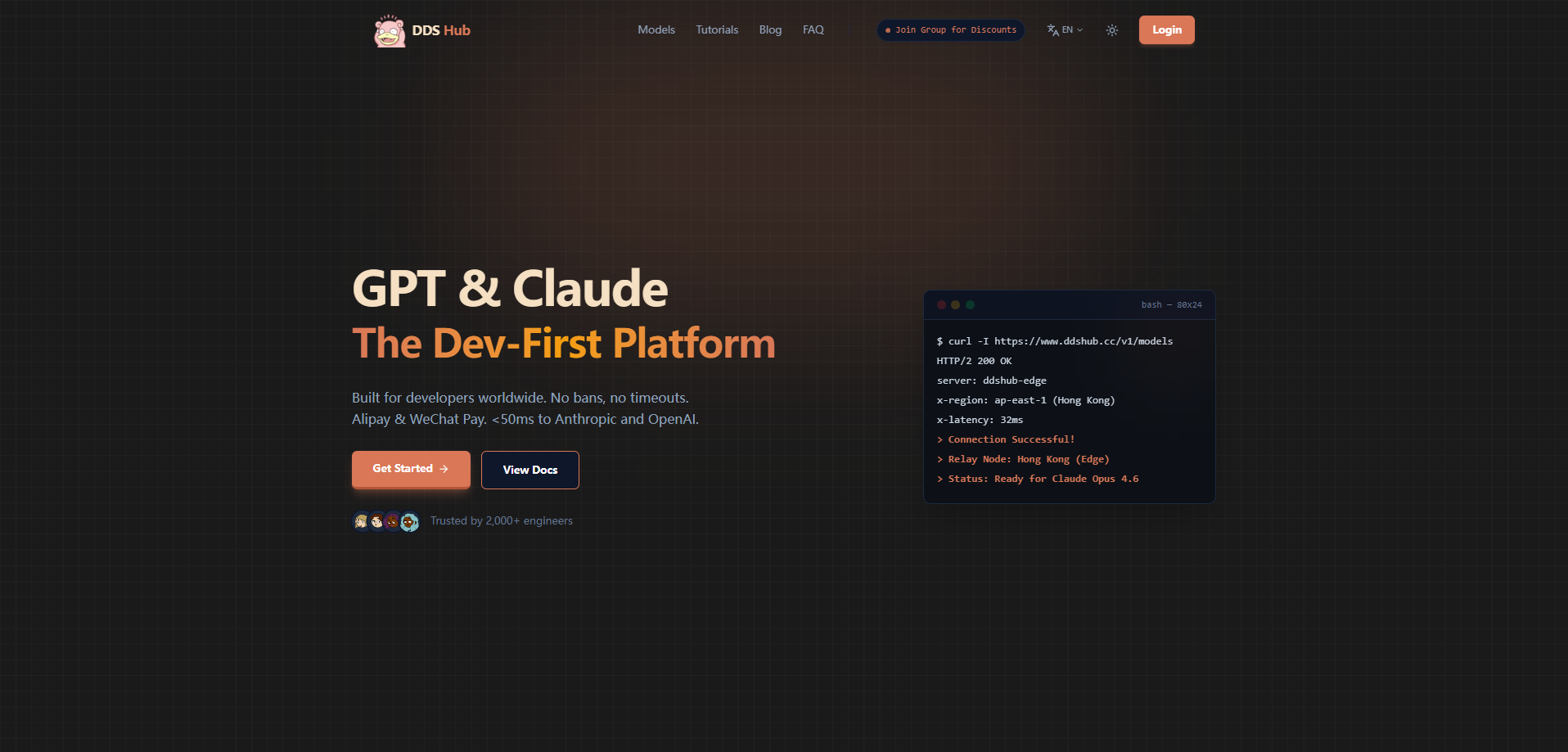
Task: Click the 'Relay Node: Hong Kong (Edge)' line
Action: 1023,459
